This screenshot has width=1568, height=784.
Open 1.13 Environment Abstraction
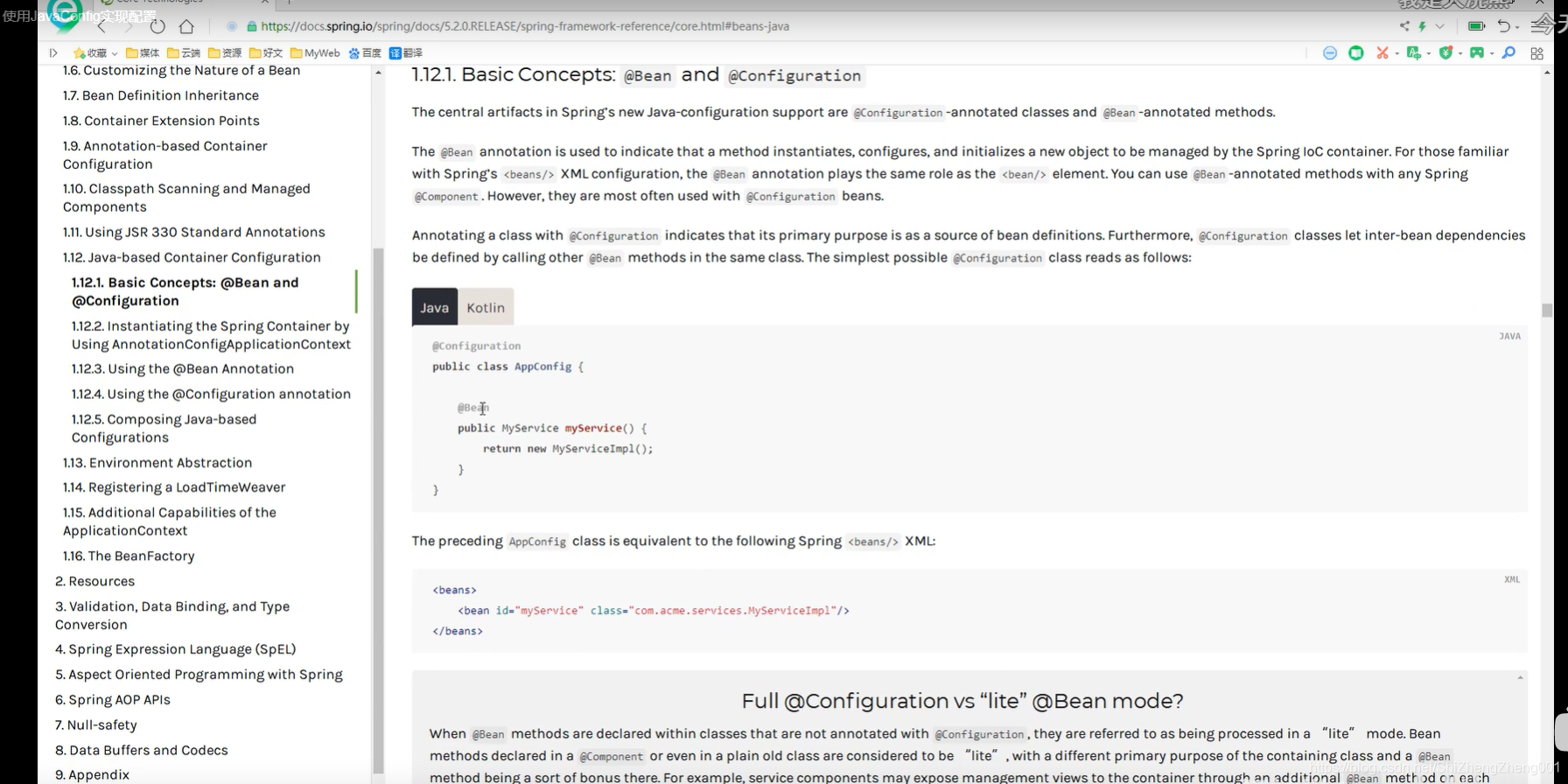(157, 463)
